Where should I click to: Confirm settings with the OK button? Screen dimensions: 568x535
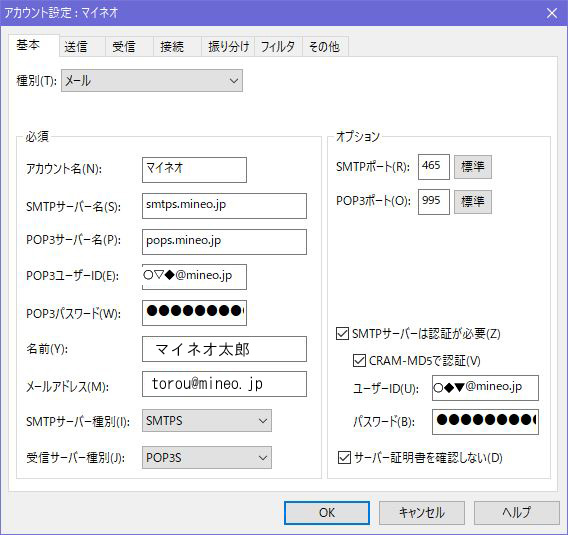(x=327, y=513)
